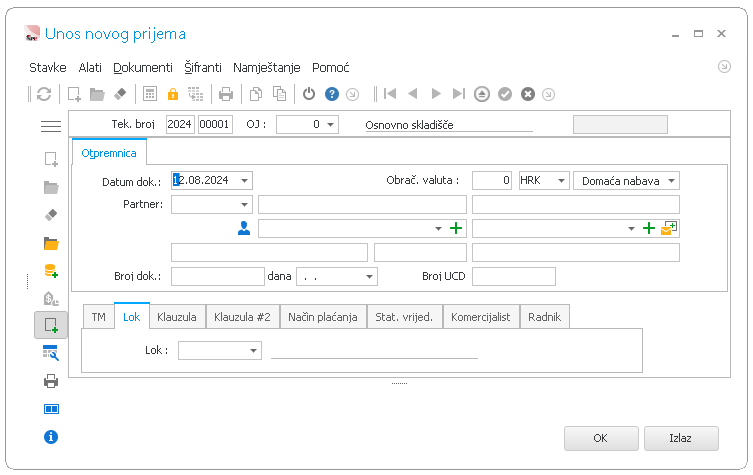753x475 pixels.
Task: Switch to the Klauzula #2 tab
Action: (x=242, y=317)
